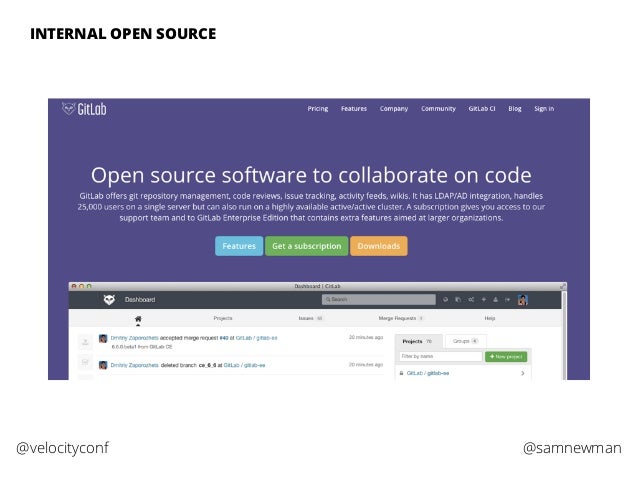Click the plus new project navbar icon

coord(484,300)
